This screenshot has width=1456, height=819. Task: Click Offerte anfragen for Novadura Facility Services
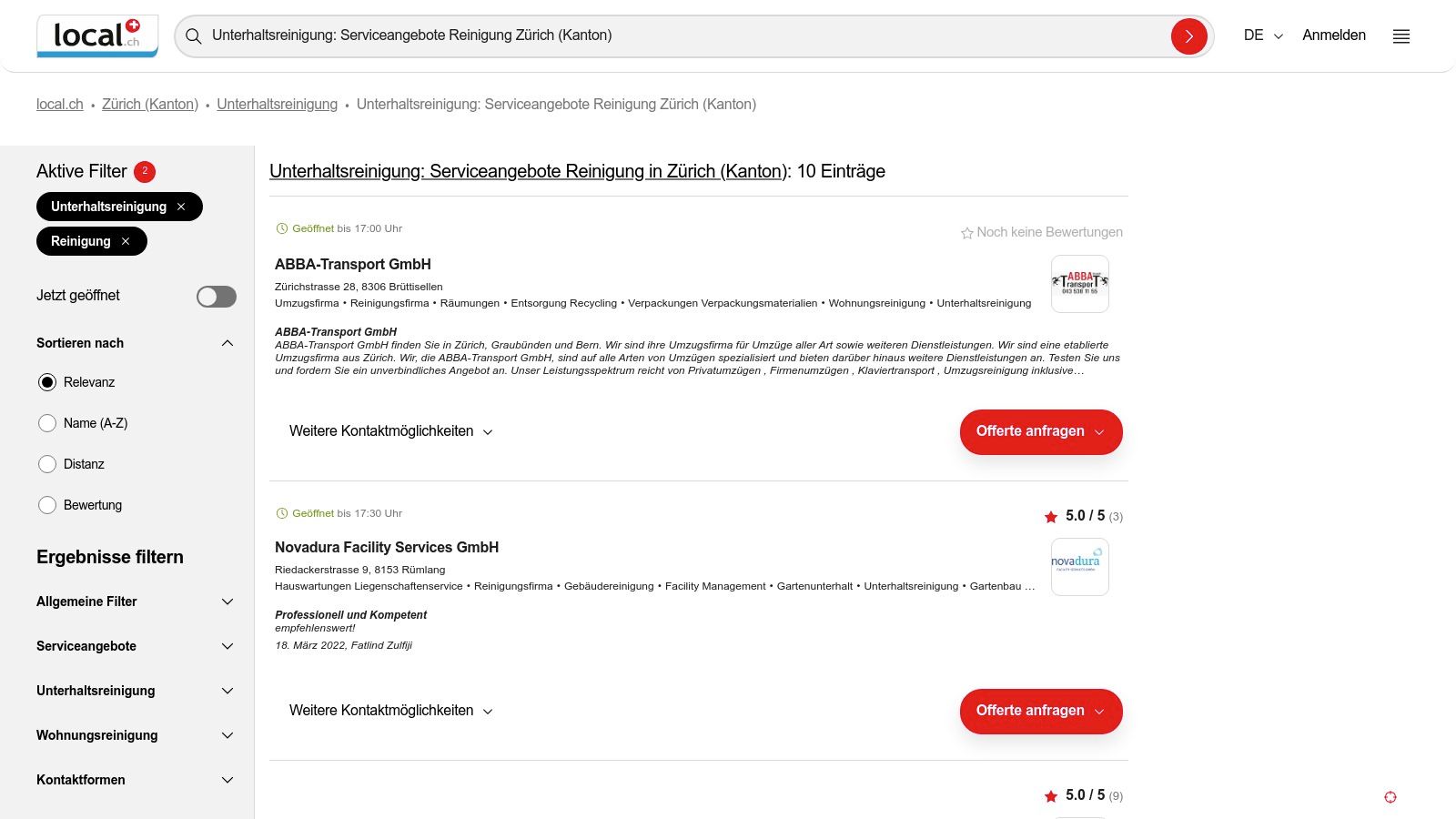(x=1040, y=711)
